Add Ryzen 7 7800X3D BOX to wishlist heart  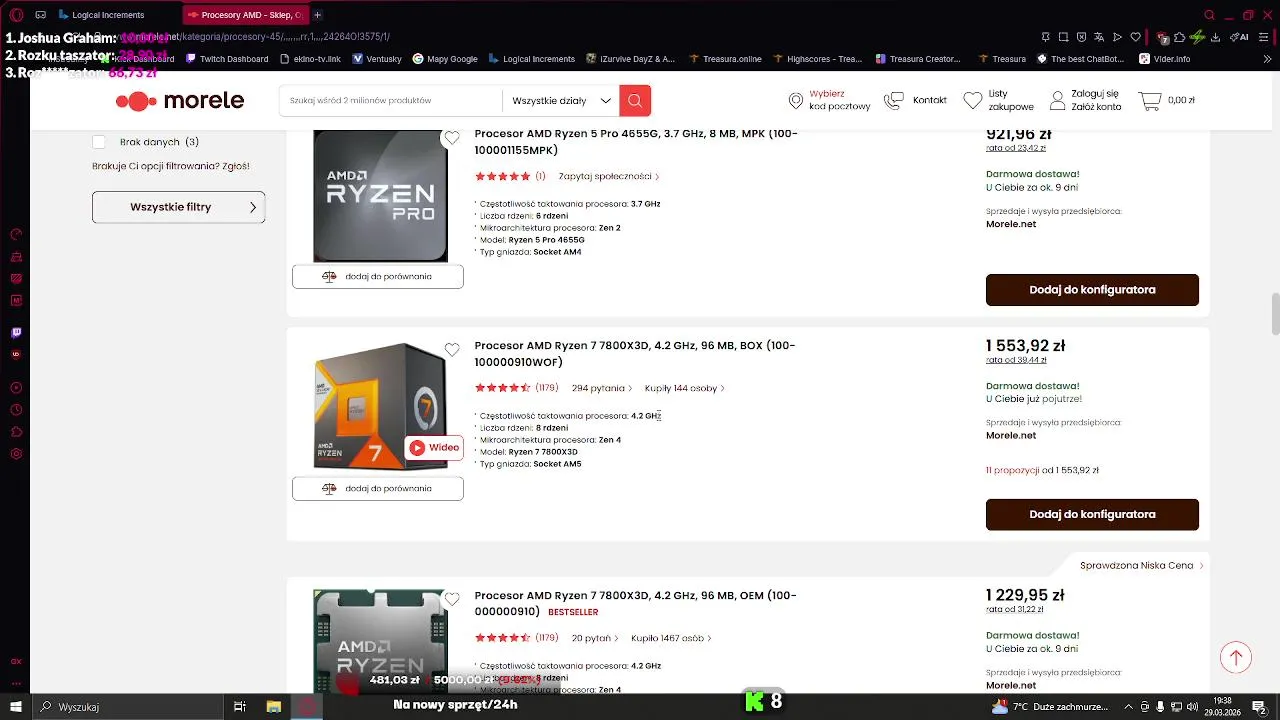(x=452, y=350)
